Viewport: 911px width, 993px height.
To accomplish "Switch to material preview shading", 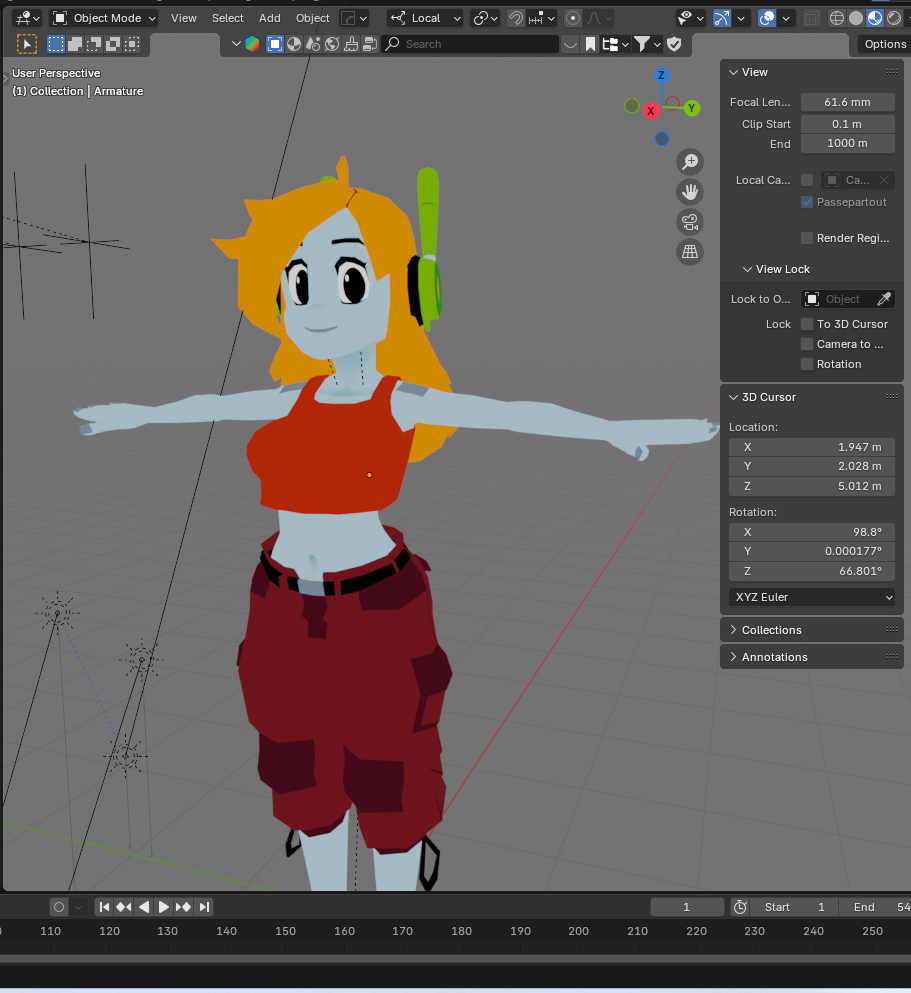I will point(875,18).
